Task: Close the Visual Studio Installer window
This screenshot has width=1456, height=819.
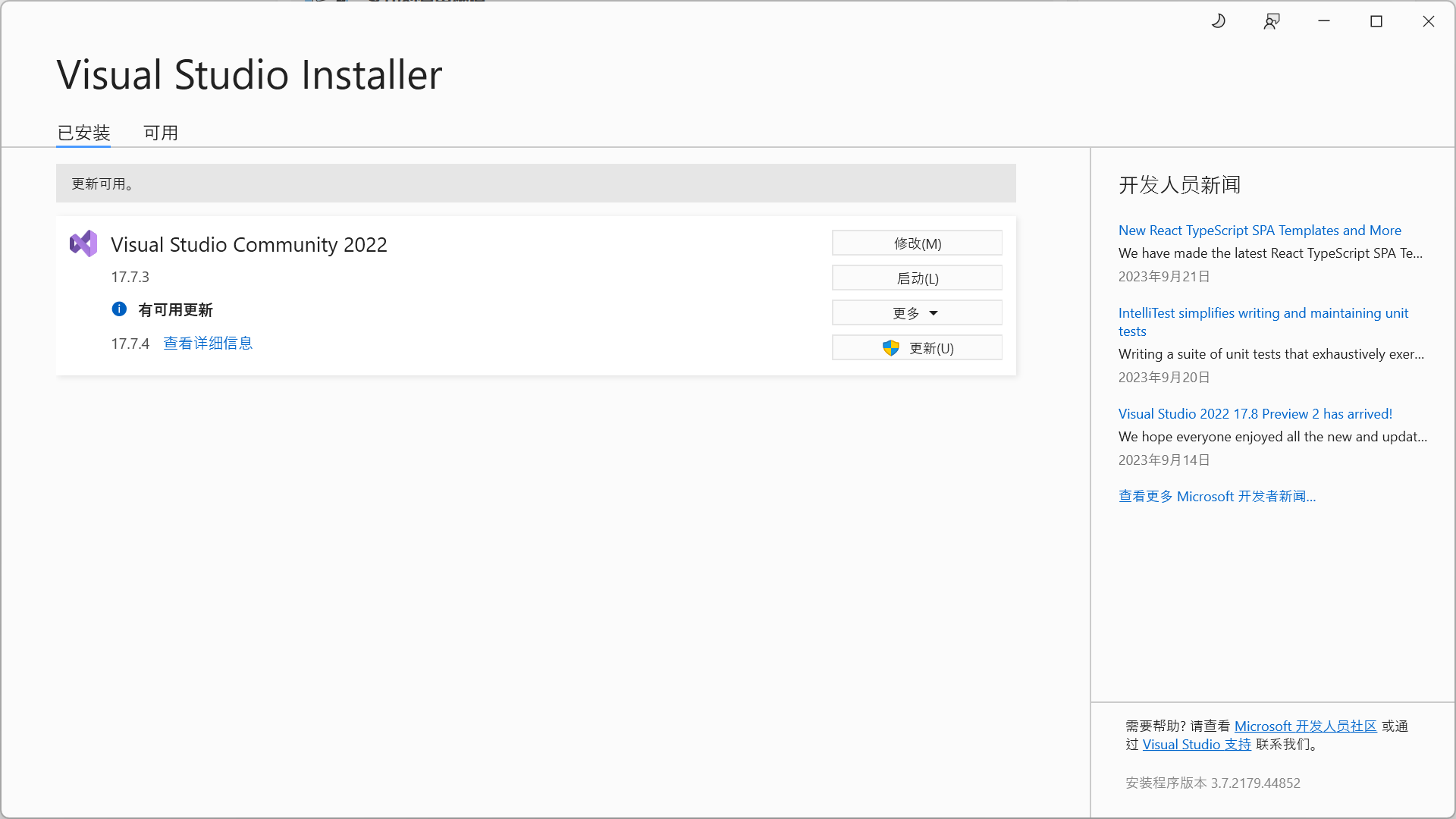Action: pos(1429,21)
